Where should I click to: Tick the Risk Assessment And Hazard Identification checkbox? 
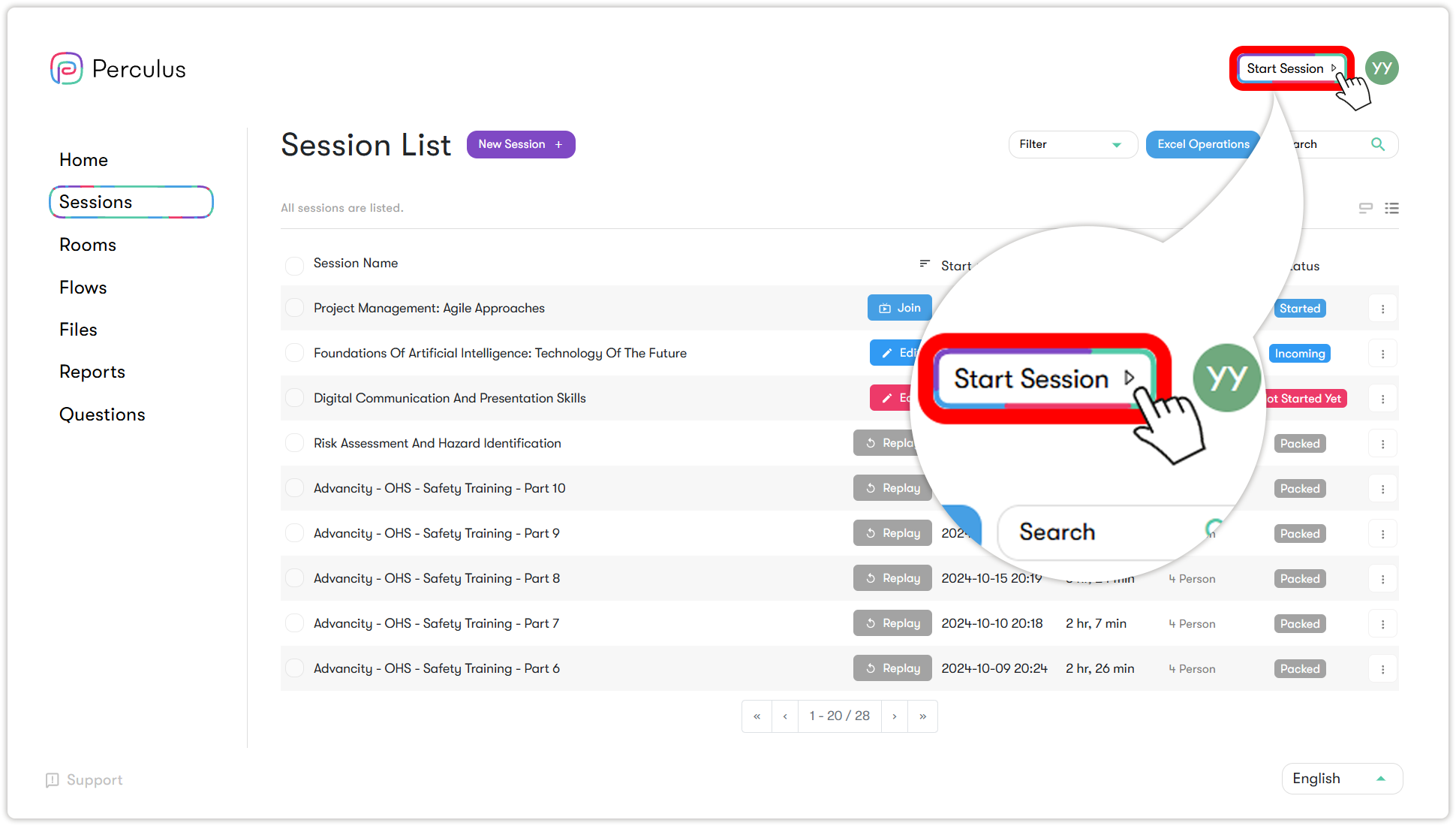294,443
